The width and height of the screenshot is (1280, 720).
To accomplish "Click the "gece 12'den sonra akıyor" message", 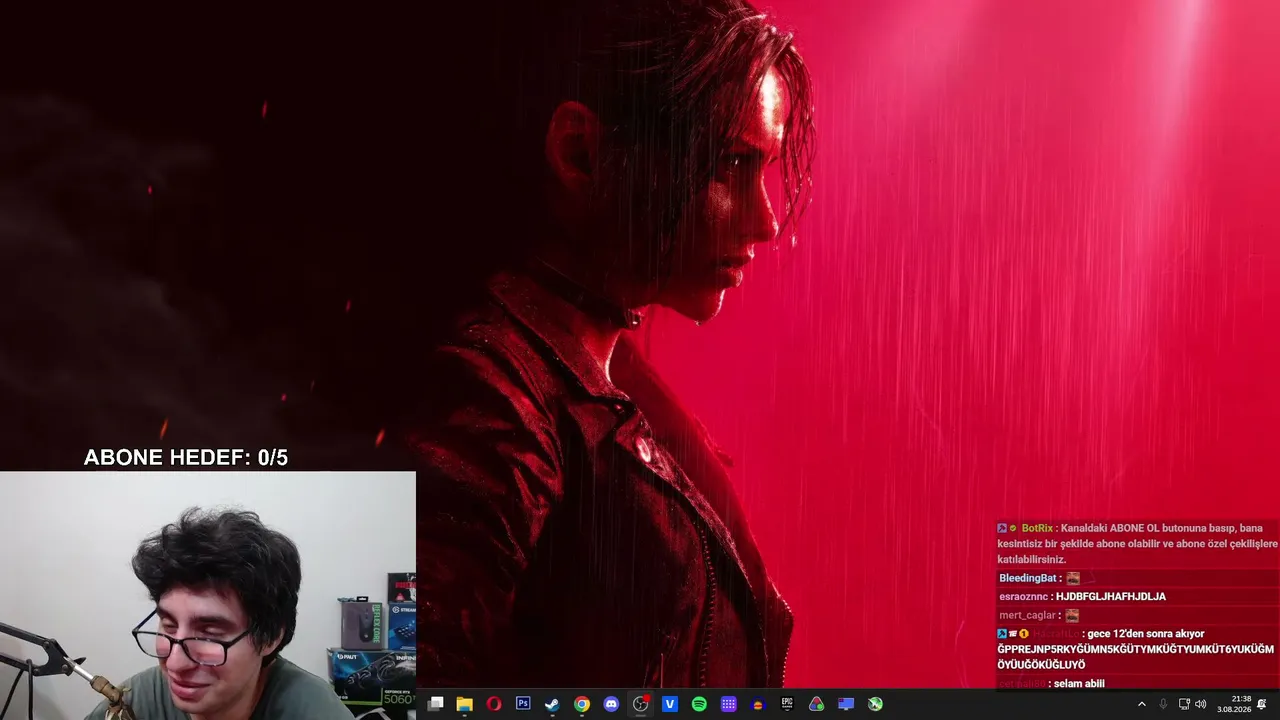I will coord(1146,634).
